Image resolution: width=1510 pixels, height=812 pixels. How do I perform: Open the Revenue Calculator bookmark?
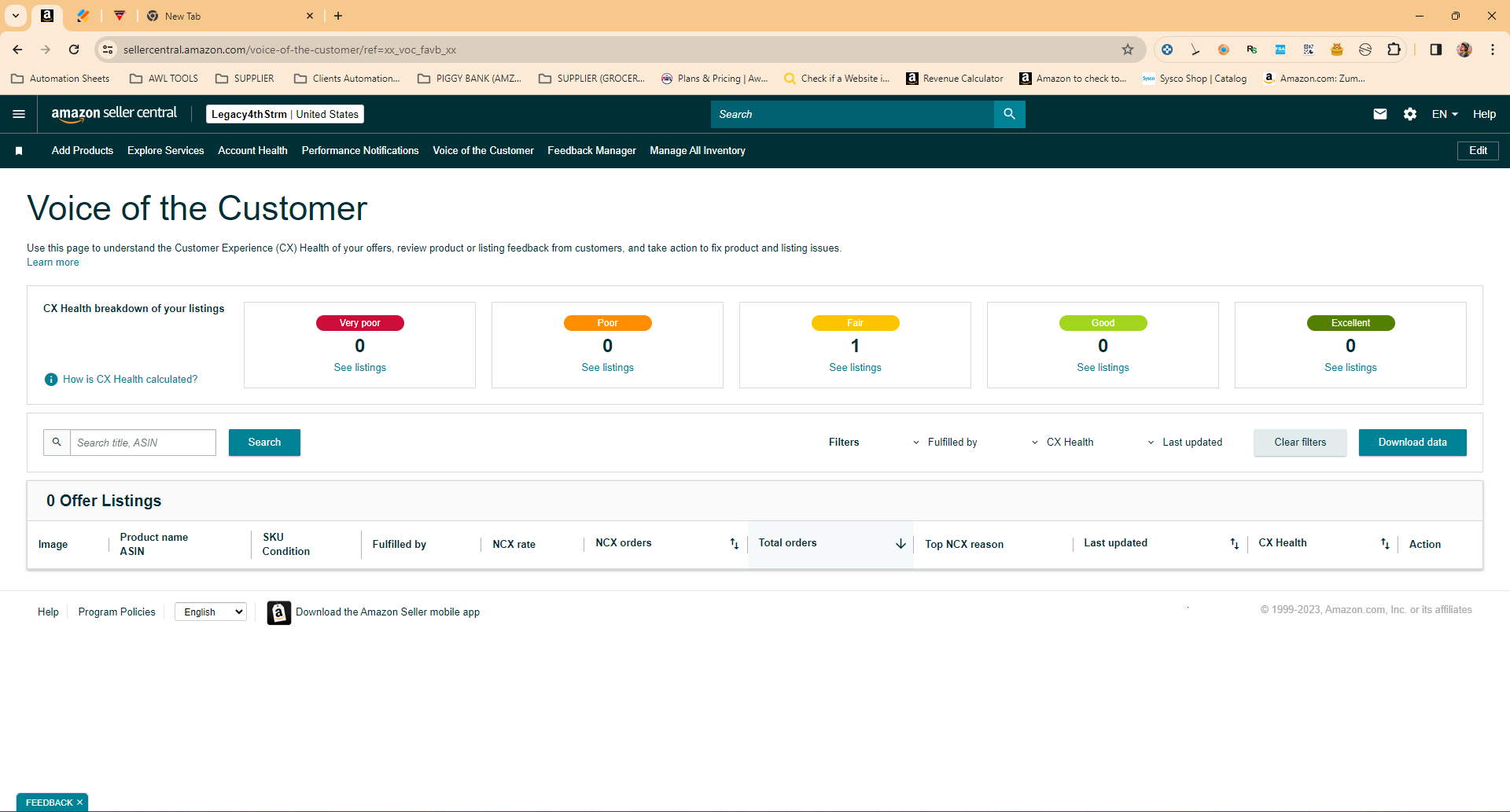[x=955, y=79]
